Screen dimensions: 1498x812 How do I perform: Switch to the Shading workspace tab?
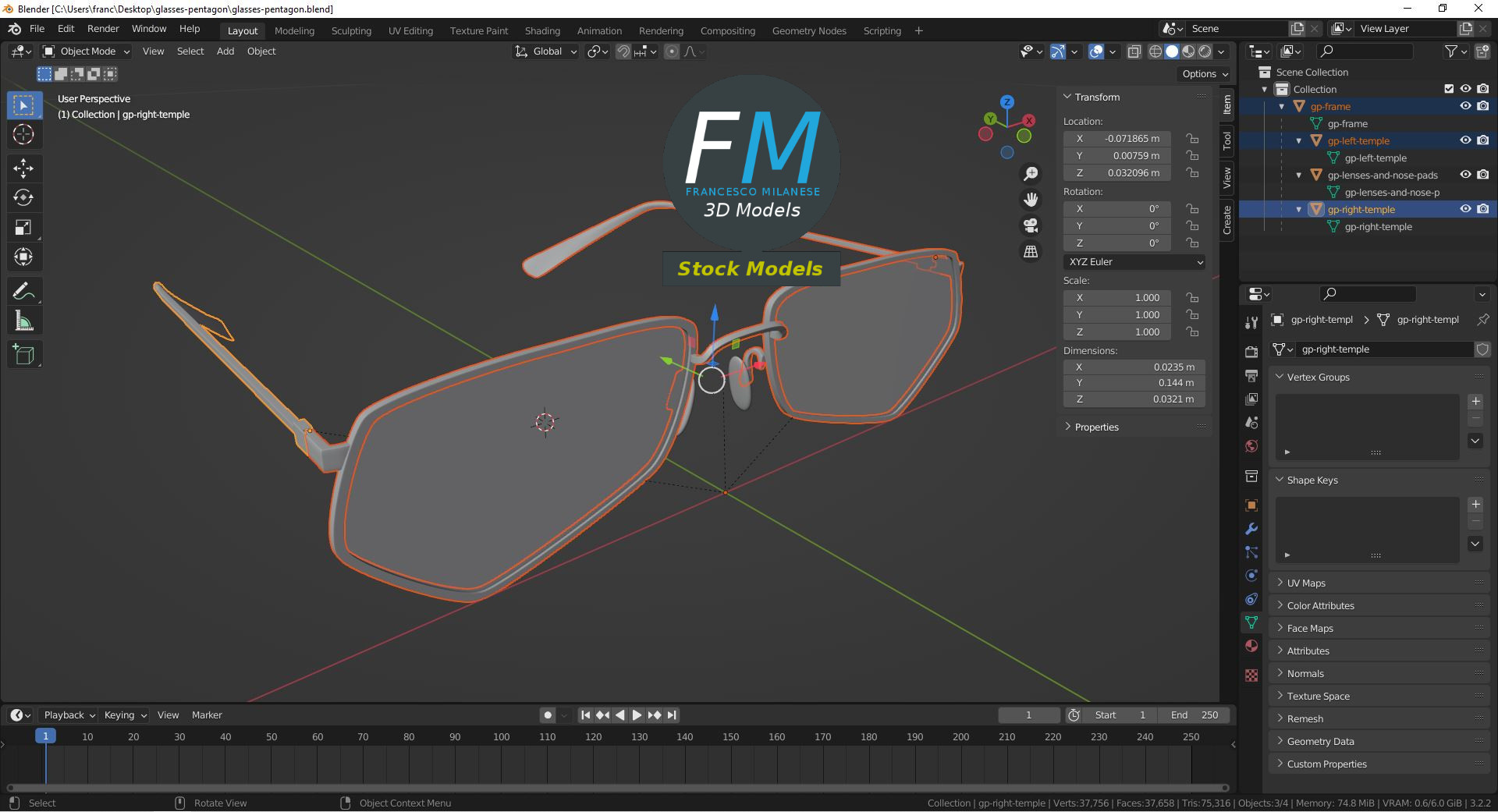click(542, 31)
